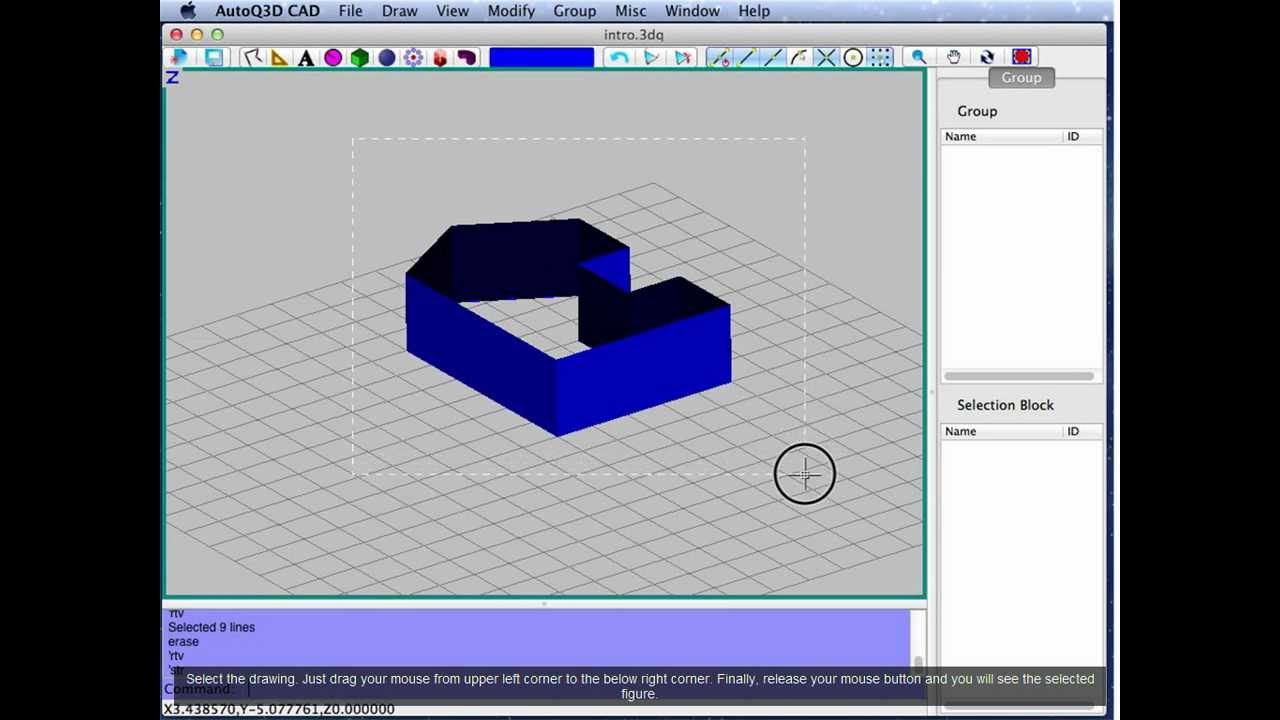Click the undo arrow icon
Viewport: 1280px width, 720px height.
(x=619, y=58)
